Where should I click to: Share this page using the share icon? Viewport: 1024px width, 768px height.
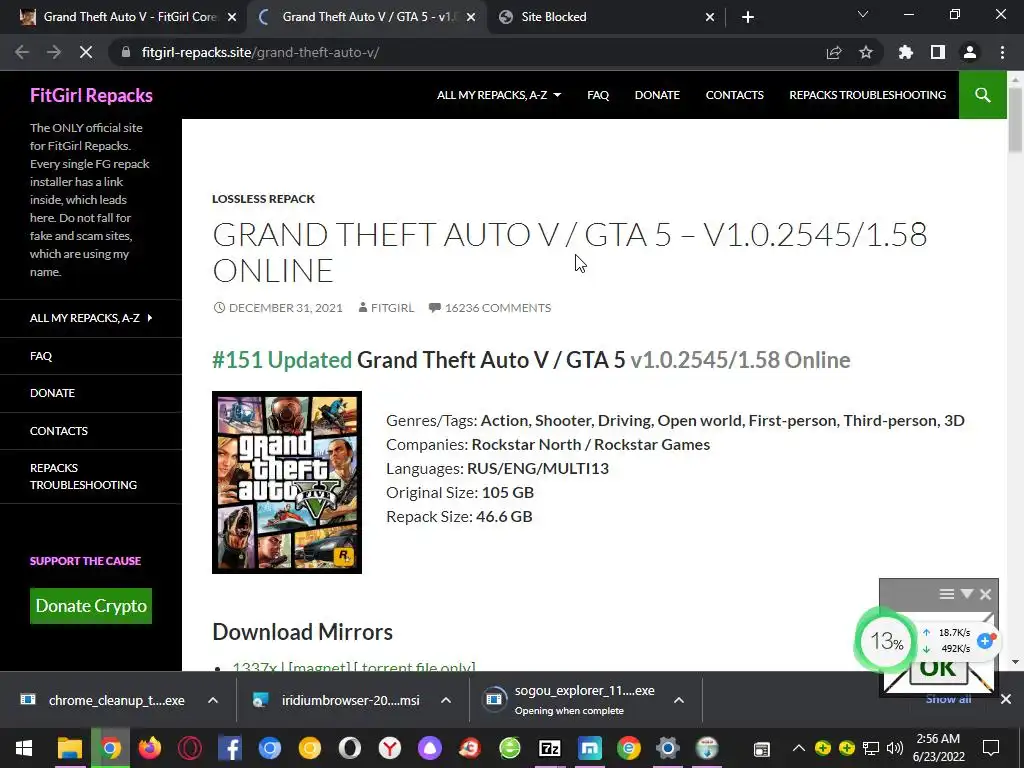click(834, 52)
